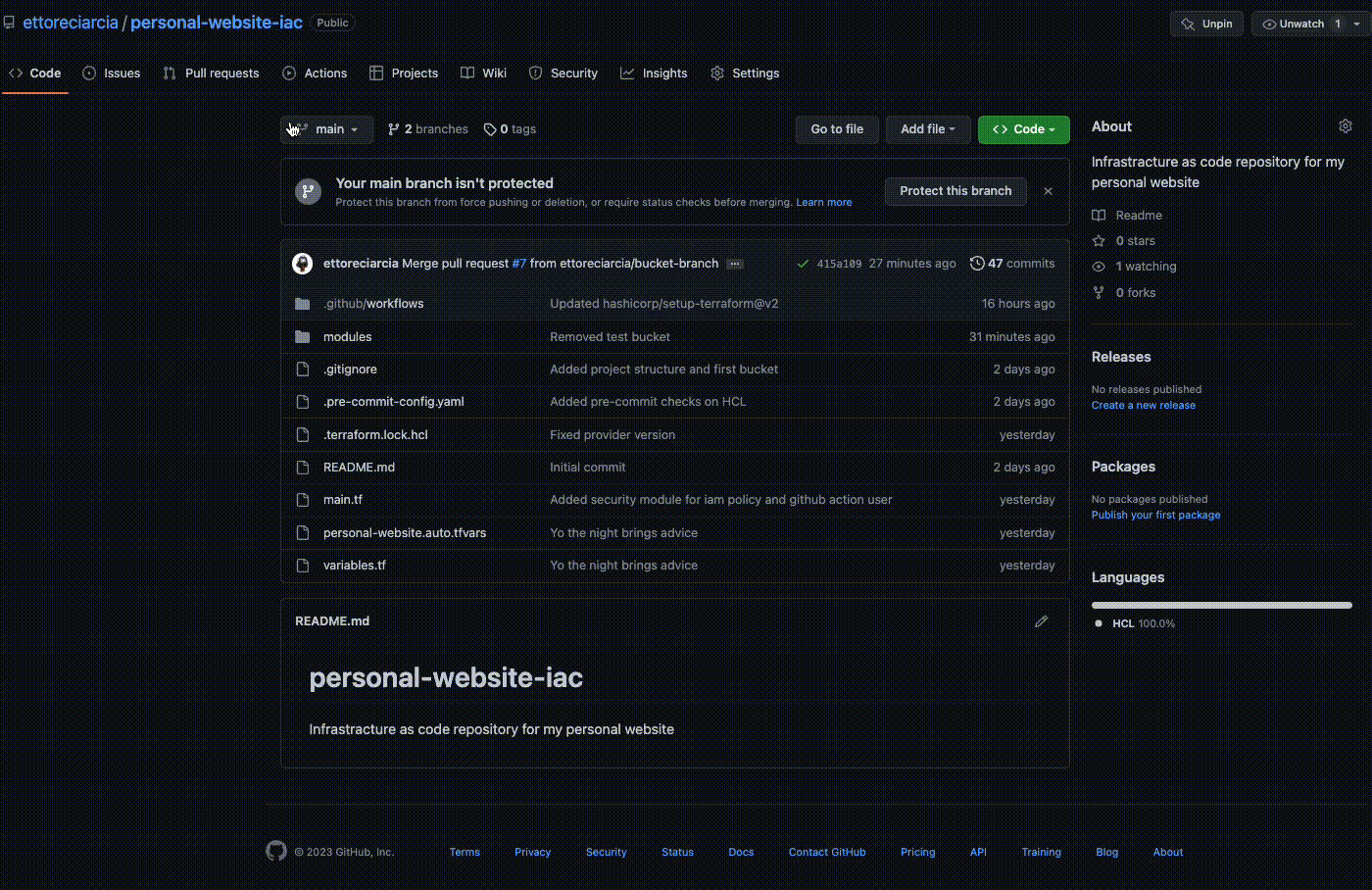The width and height of the screenshot is (1372, 890).
Task: View the Insights tab
Action: click(x=654, y=74)
